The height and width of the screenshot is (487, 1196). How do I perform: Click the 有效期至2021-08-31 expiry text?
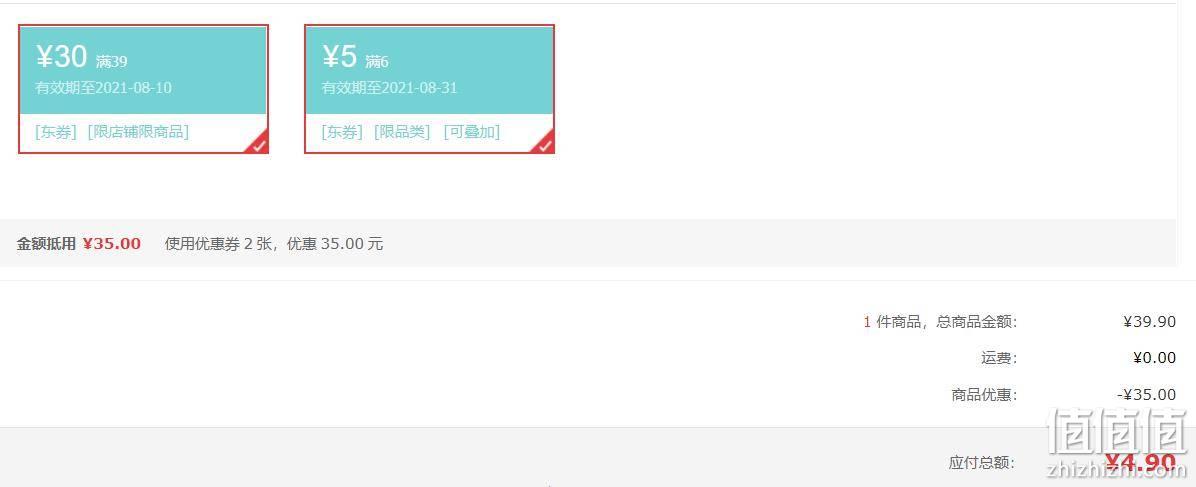389,88
